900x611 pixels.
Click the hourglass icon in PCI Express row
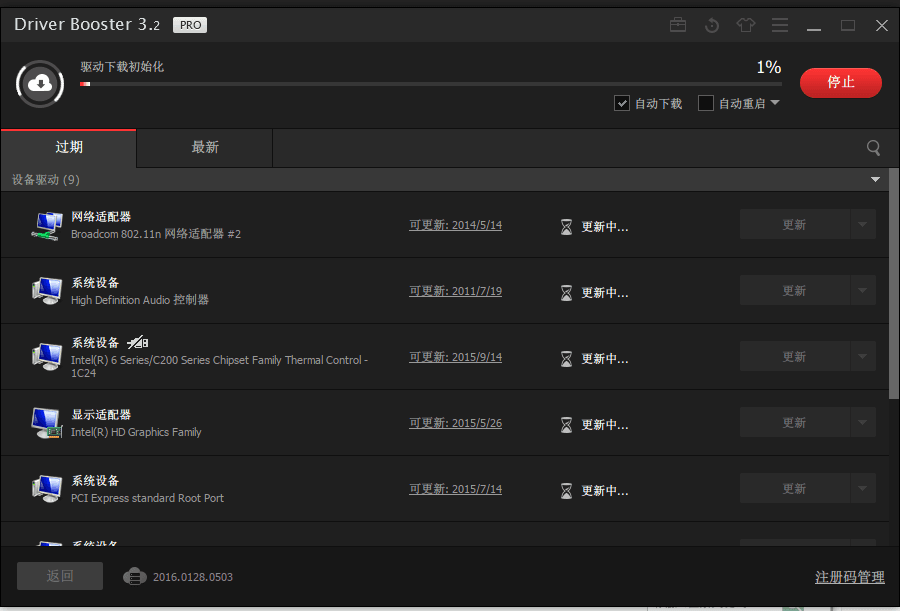pos(566,491)
